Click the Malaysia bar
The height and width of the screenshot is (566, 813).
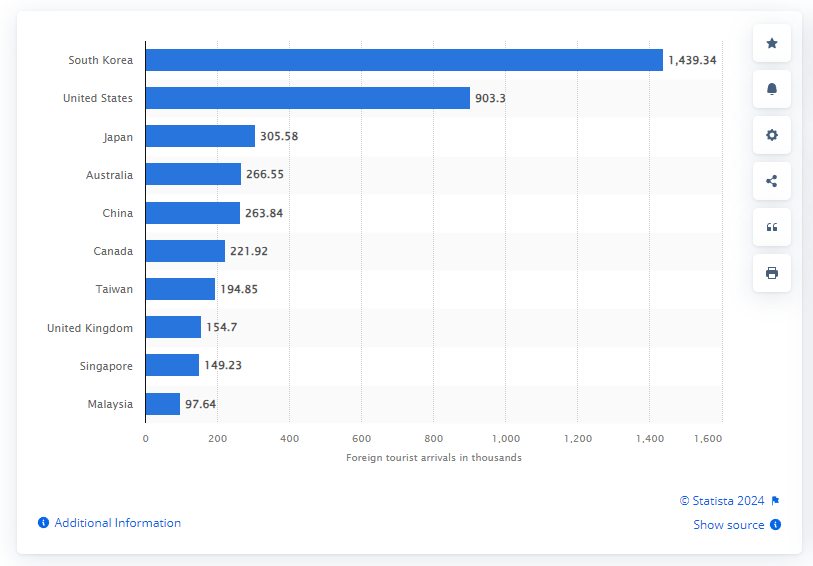[163, 404]
